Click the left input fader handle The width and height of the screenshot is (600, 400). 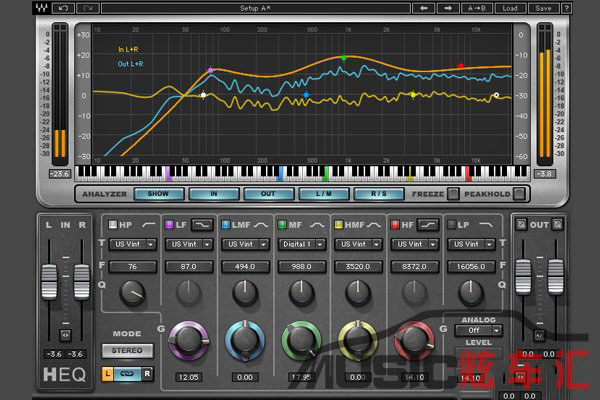tap(49, 282)
